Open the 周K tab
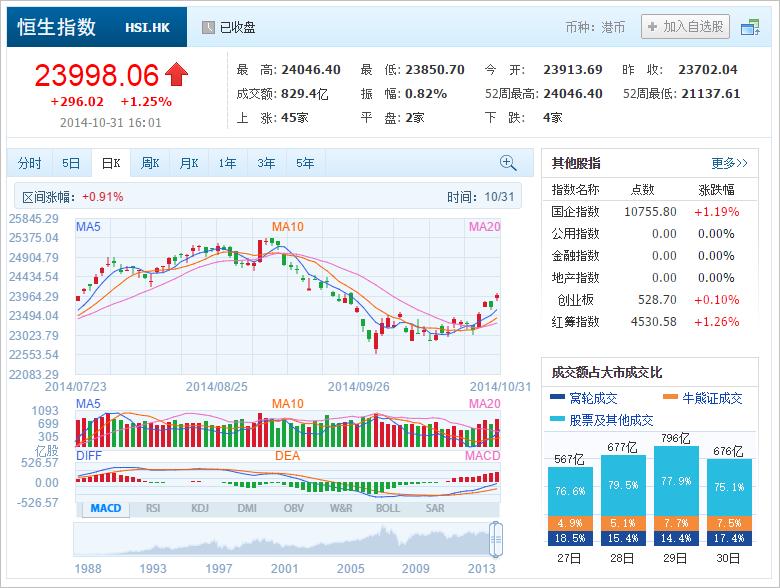Viewport: 780px width, 588px height. point(150,163)
